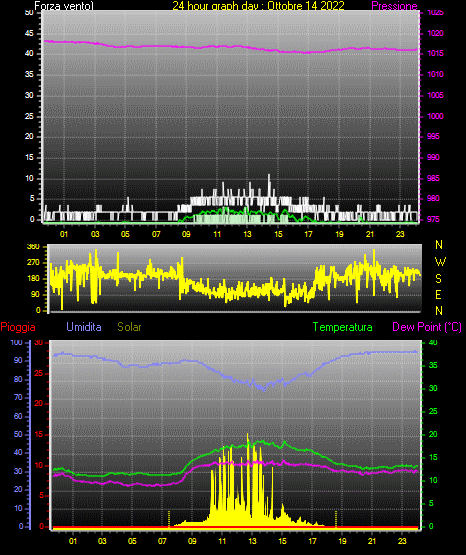The width and height of the screenshot is (466, 555).
Task: Click the green Temperatura legend label
Action: pos(343,327)
